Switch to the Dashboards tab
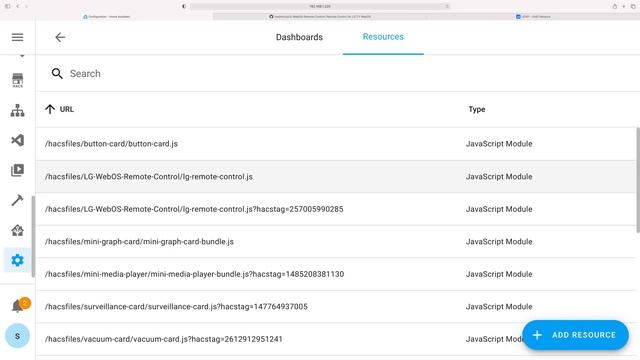The height and width of the screenshot is (360, 640). [299, 37]
